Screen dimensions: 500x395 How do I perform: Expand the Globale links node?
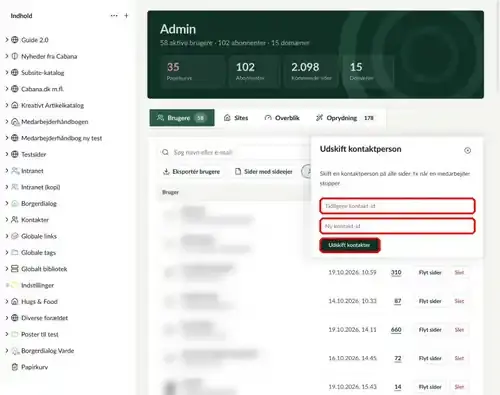pos(7,236)
